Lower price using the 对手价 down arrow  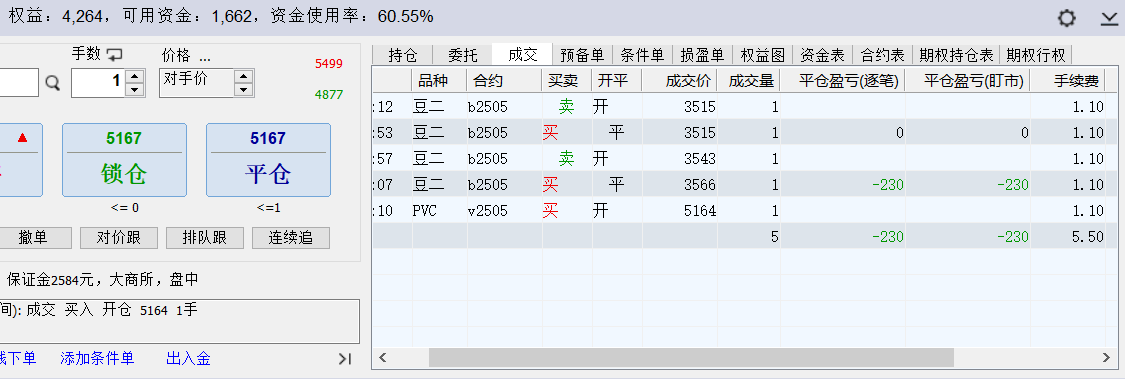[244, 90]
